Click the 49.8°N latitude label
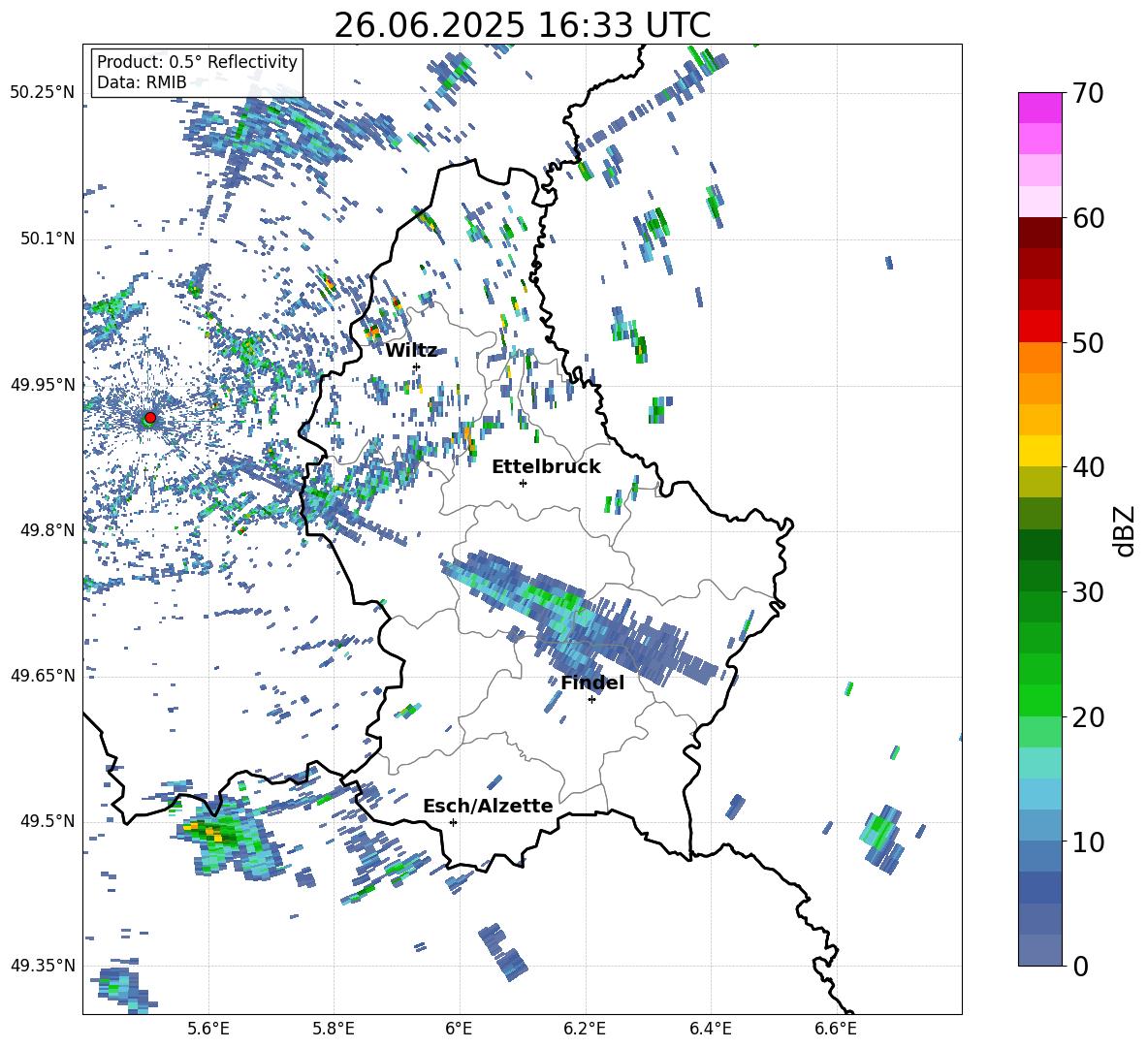The height and width of the screenshot is (1048, 1148). tap(48, 530)
